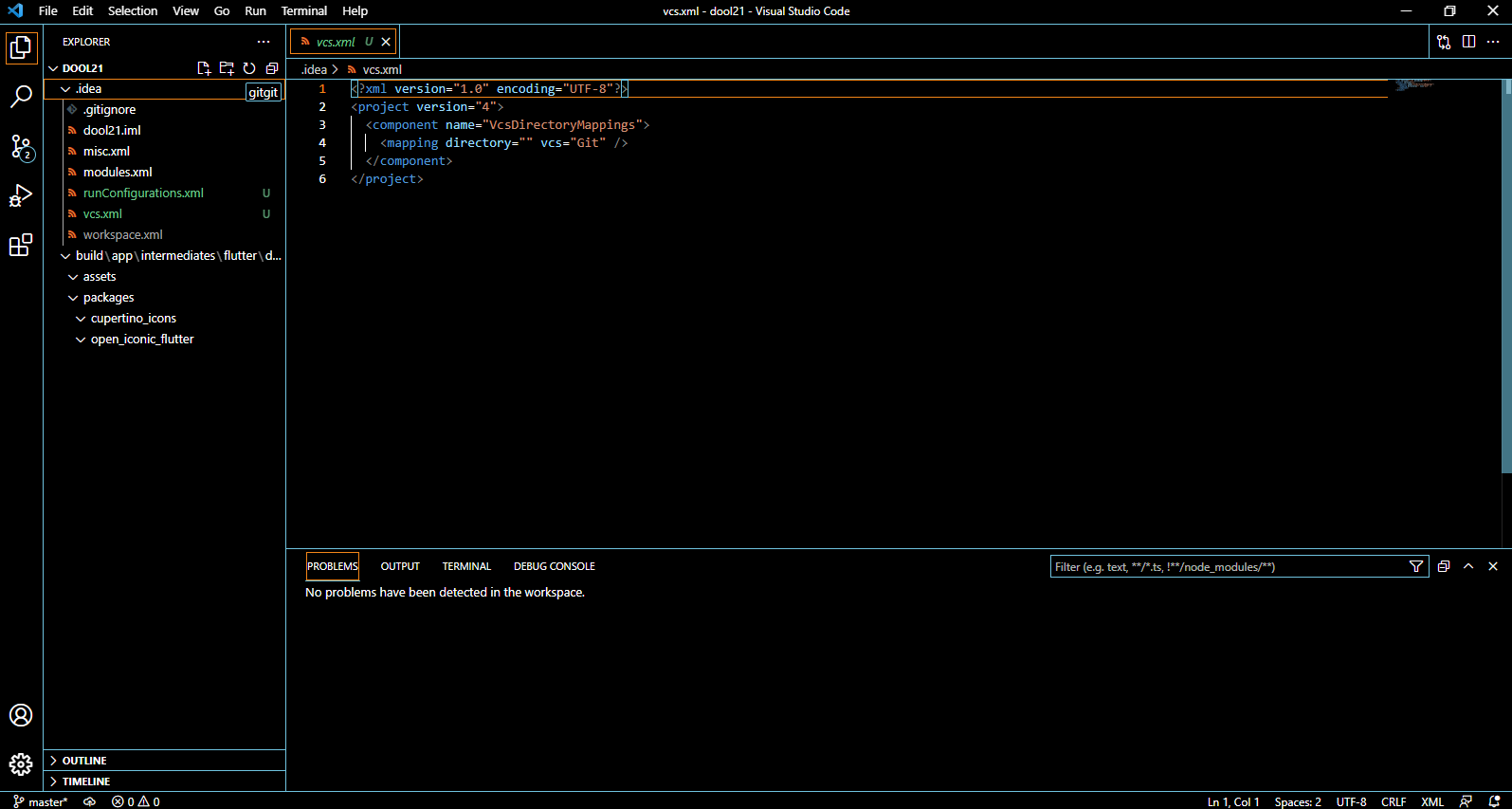Select the XML language mode indicator
The width and height of the screenshot is (1512, 809).
click(1432, 801)
